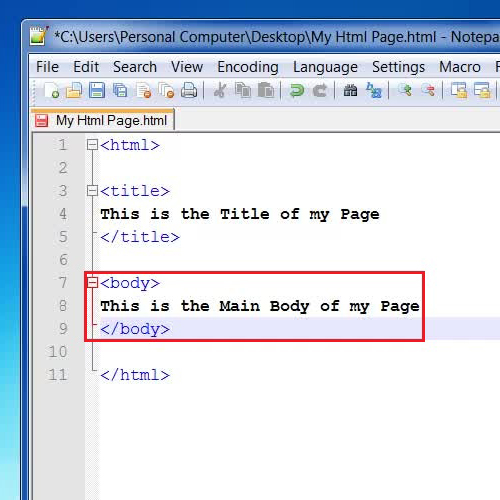Click line number 10 in margin
Viewport: 500px width, 500px height.
tap(58, 352)
